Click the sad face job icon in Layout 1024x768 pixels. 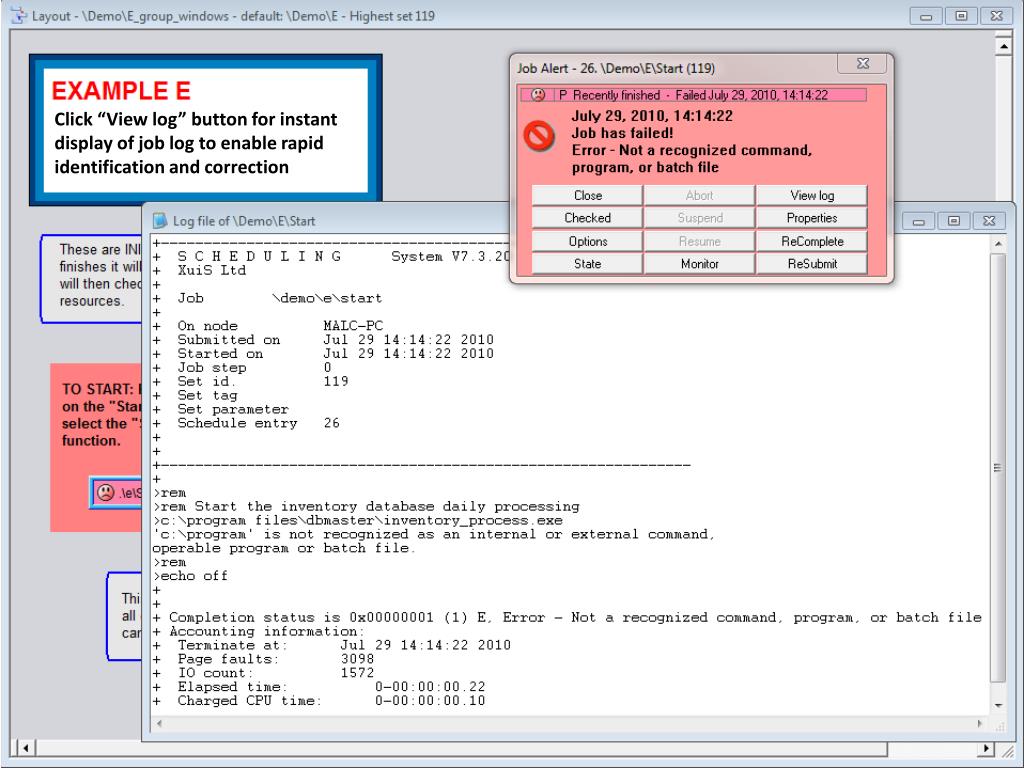pyautogui.click(x=105, y=492)
